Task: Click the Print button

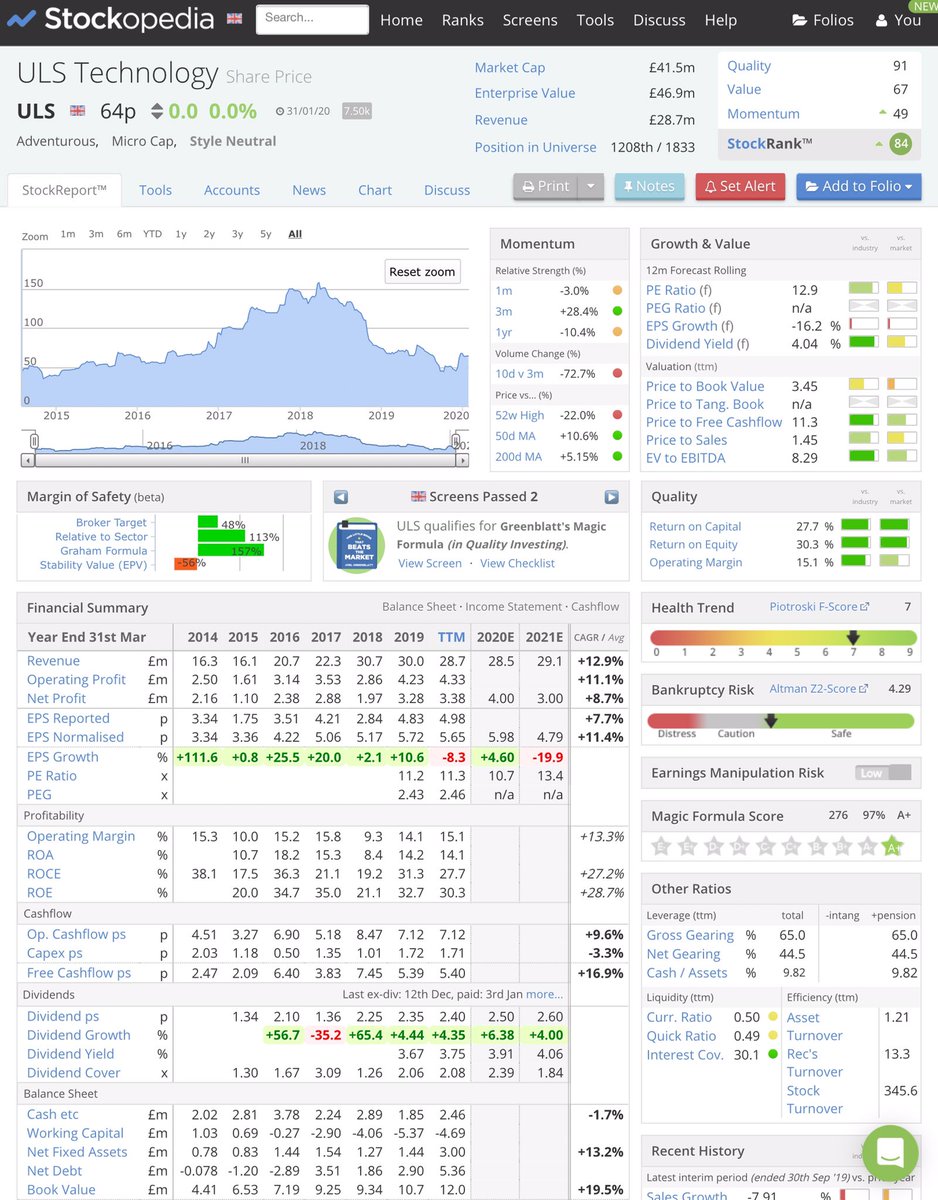Action: (x=547, y=186)
